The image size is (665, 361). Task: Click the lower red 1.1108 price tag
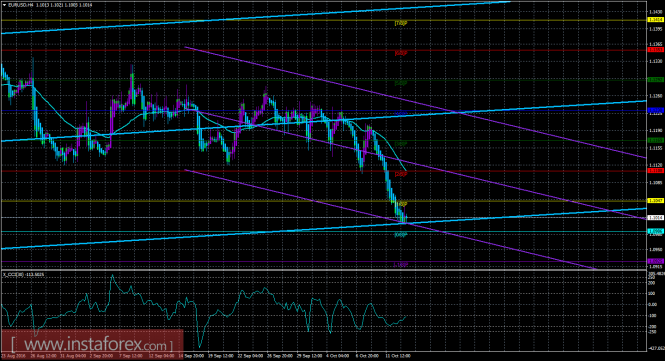point(655,171)
